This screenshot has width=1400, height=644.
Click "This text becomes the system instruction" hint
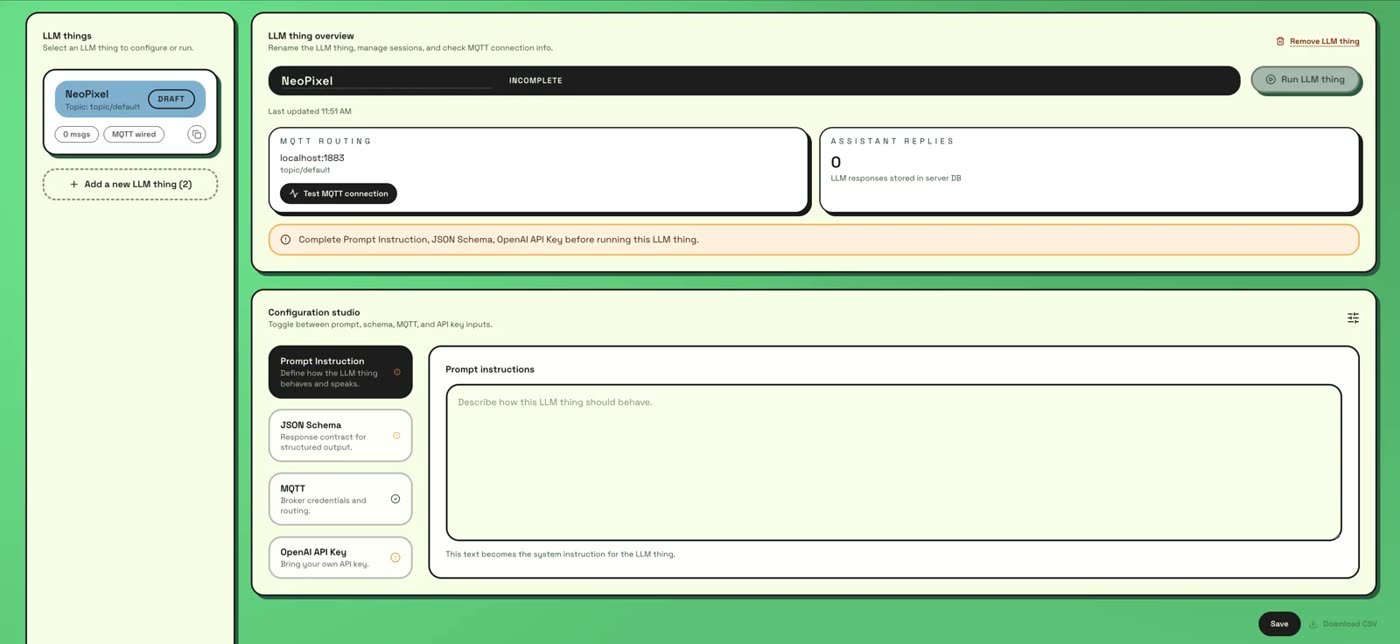(x=560, y=554)
